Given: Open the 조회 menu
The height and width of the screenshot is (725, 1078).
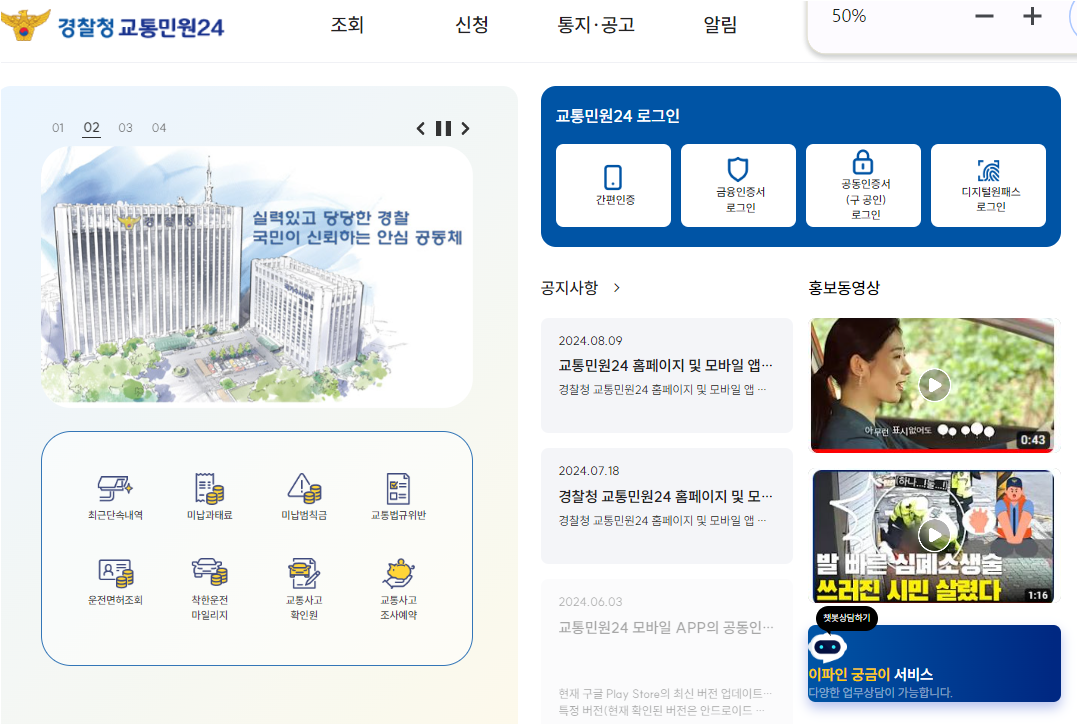Looking at the screenshot, I should 347,27.
